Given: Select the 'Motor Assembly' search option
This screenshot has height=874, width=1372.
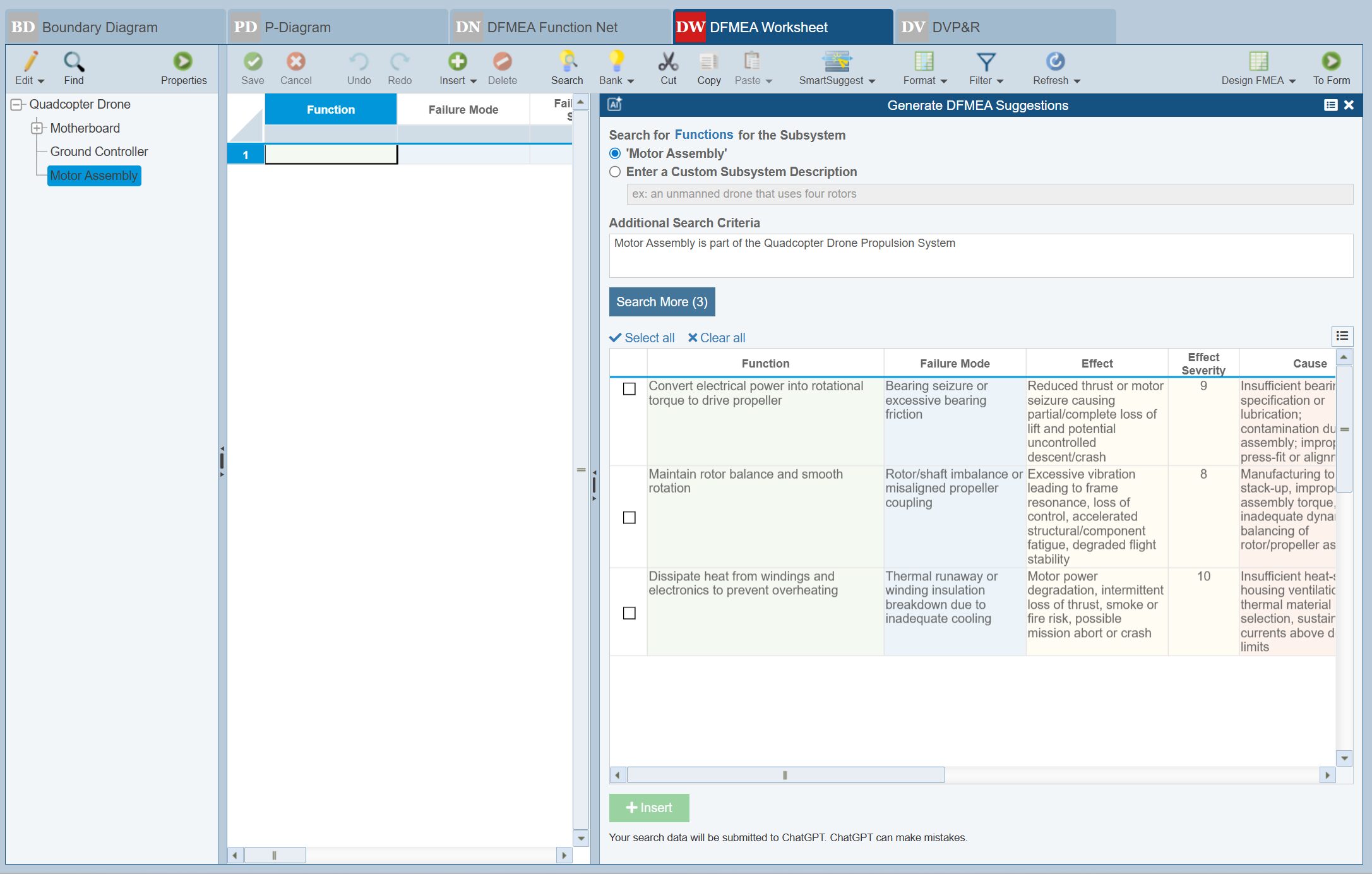Looking at the screenshot, I should (x=614, y=153).
